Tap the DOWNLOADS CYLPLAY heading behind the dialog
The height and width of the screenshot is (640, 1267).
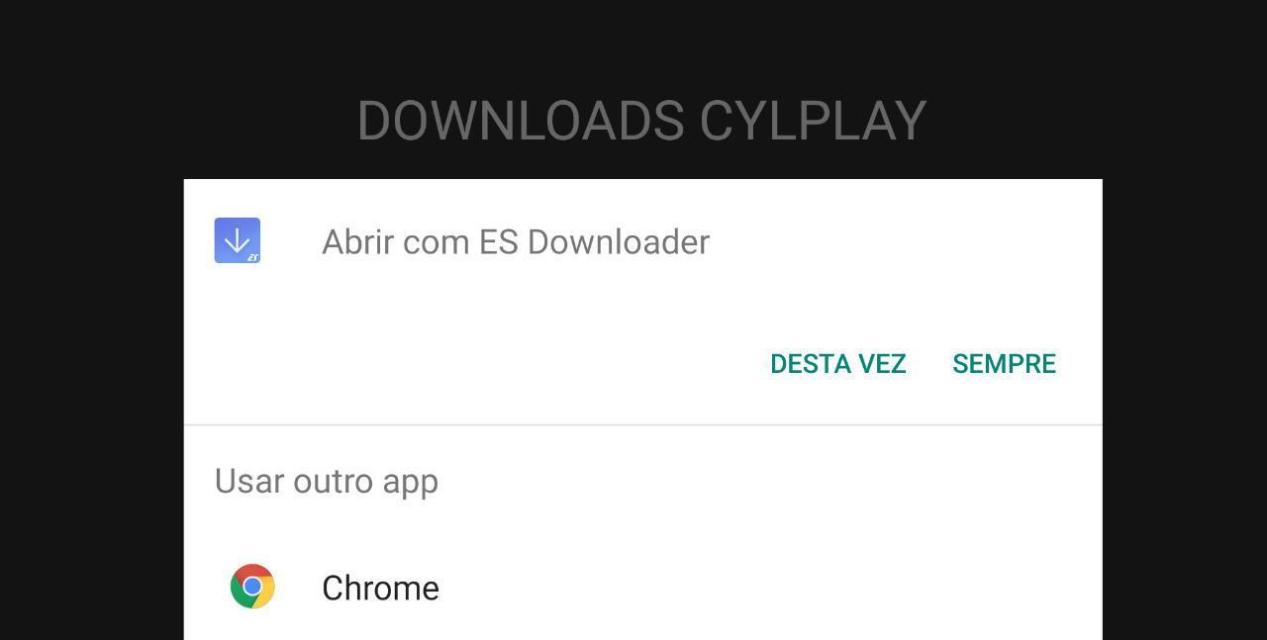pos(642,121)
